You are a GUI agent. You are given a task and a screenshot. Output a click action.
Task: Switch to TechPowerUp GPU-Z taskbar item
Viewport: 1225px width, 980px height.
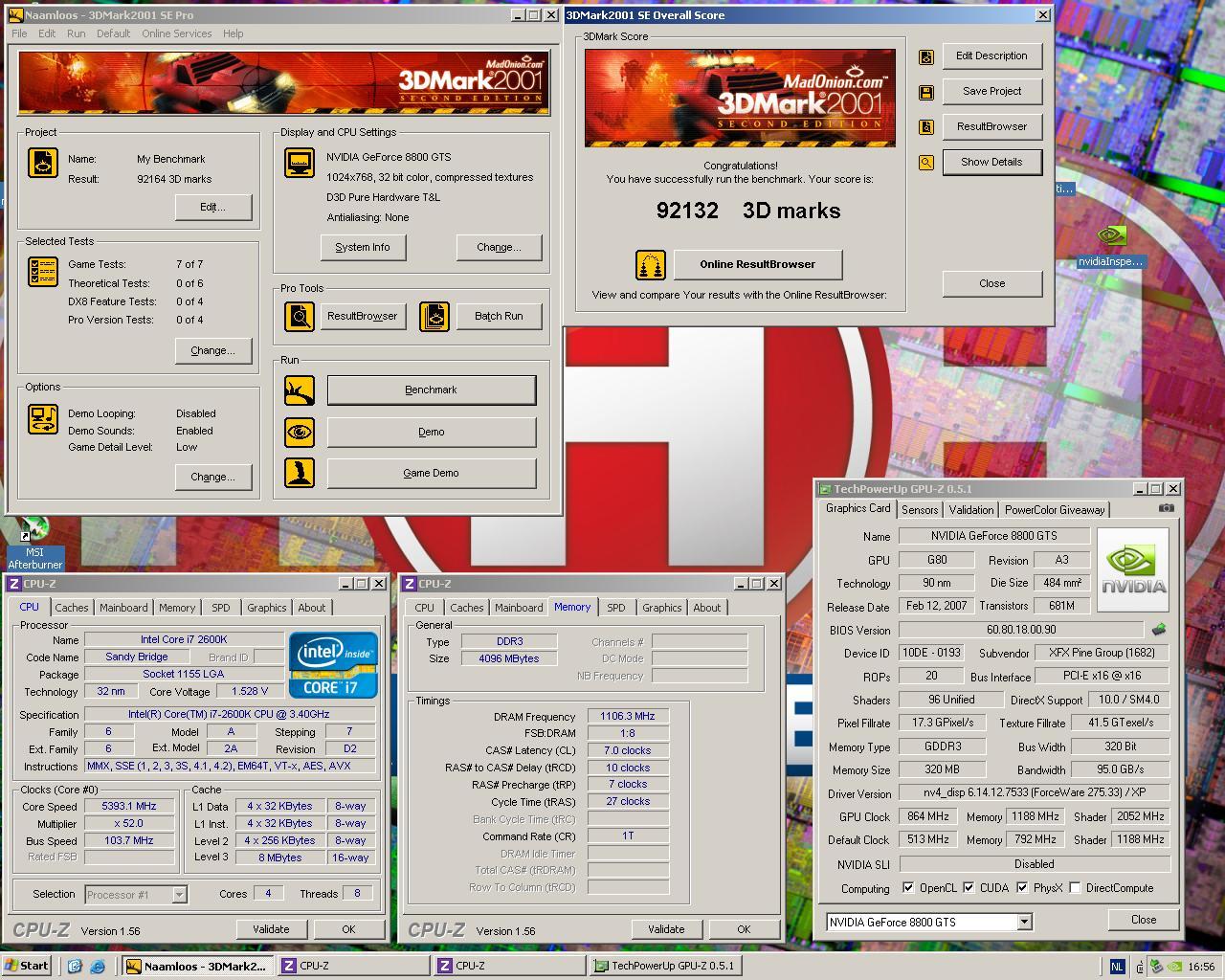coord(667,966)
